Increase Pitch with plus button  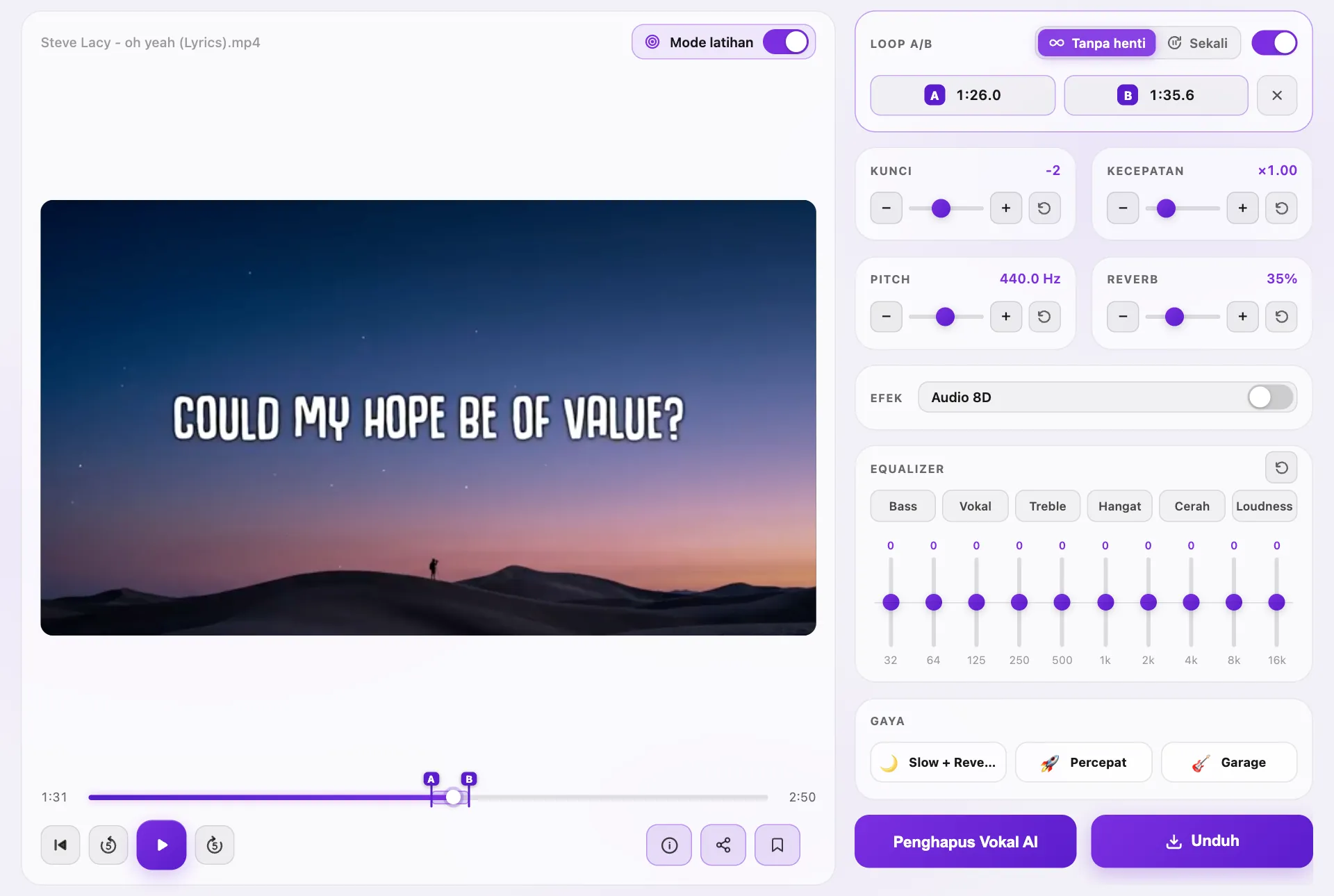point(1006,316)
